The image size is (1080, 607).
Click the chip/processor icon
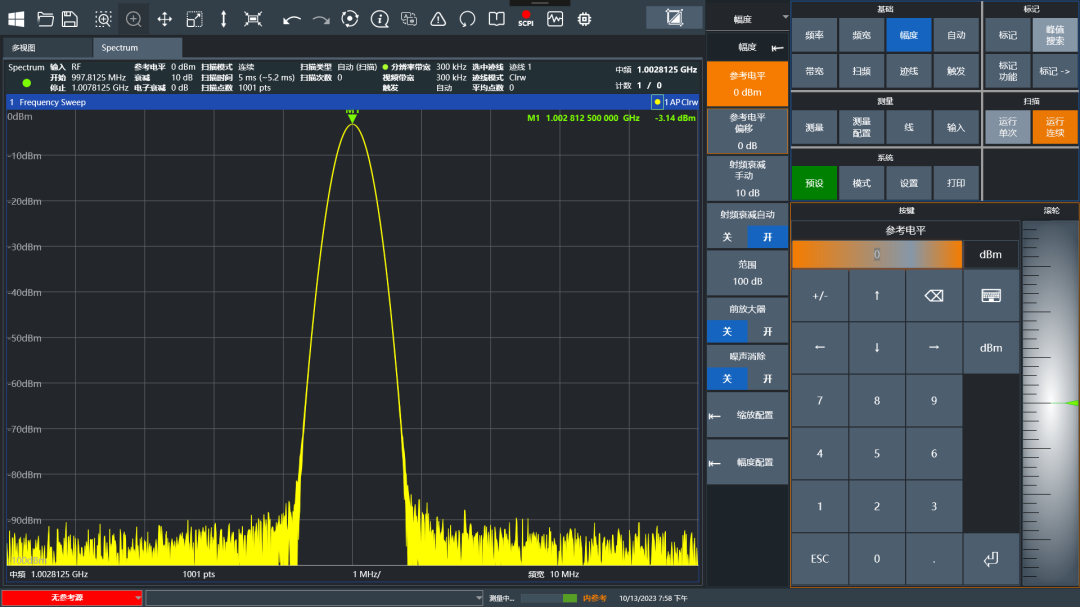(584, 19)
